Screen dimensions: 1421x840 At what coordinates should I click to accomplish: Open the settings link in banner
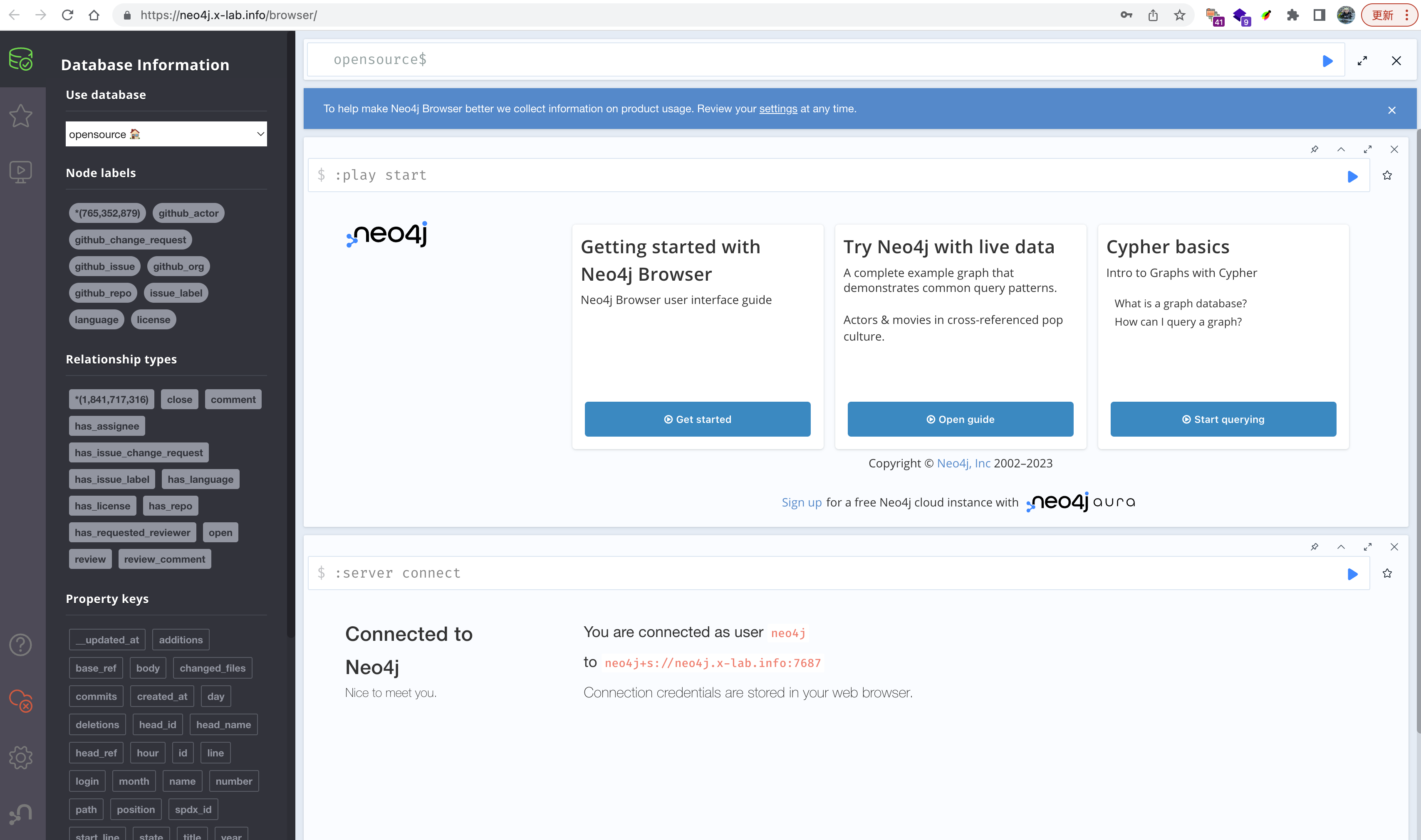pyautogui.click(x=778, y=109)
